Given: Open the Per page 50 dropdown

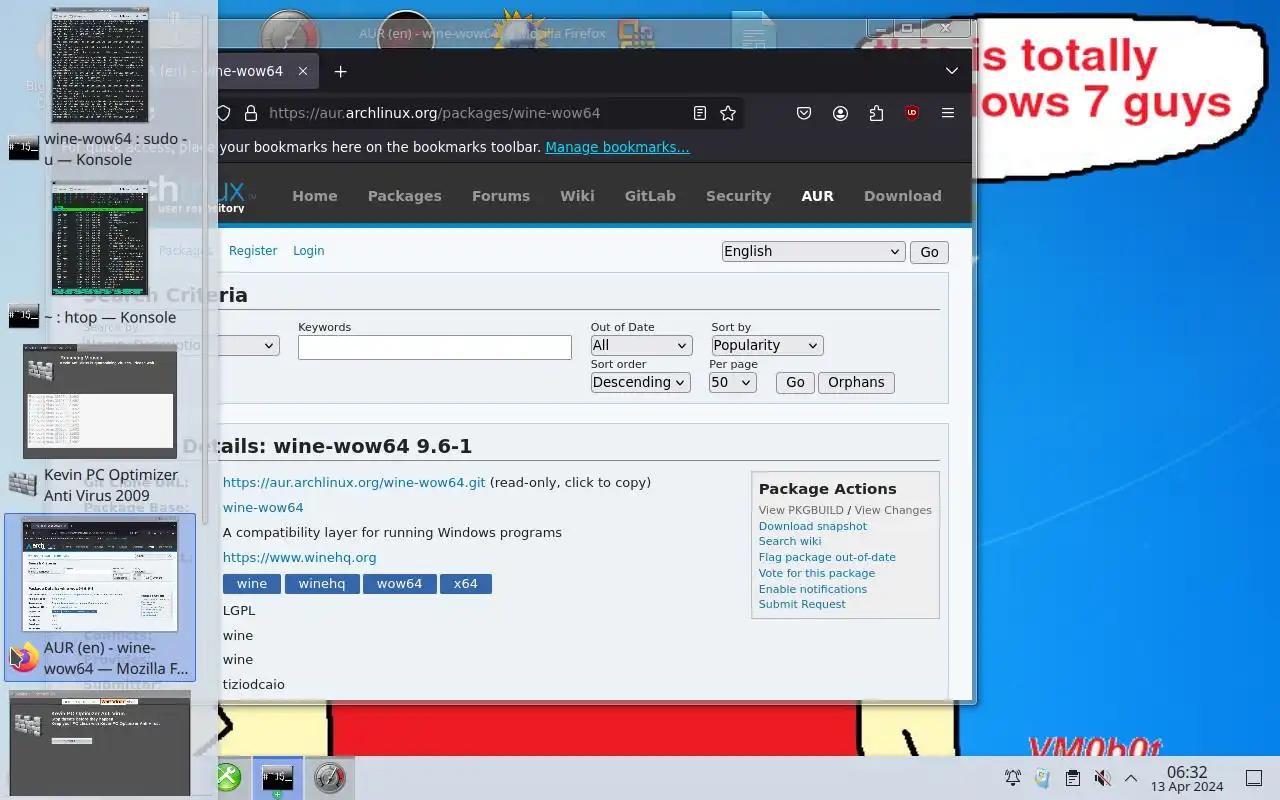Looking at the screenshot, I should (733, 382).
